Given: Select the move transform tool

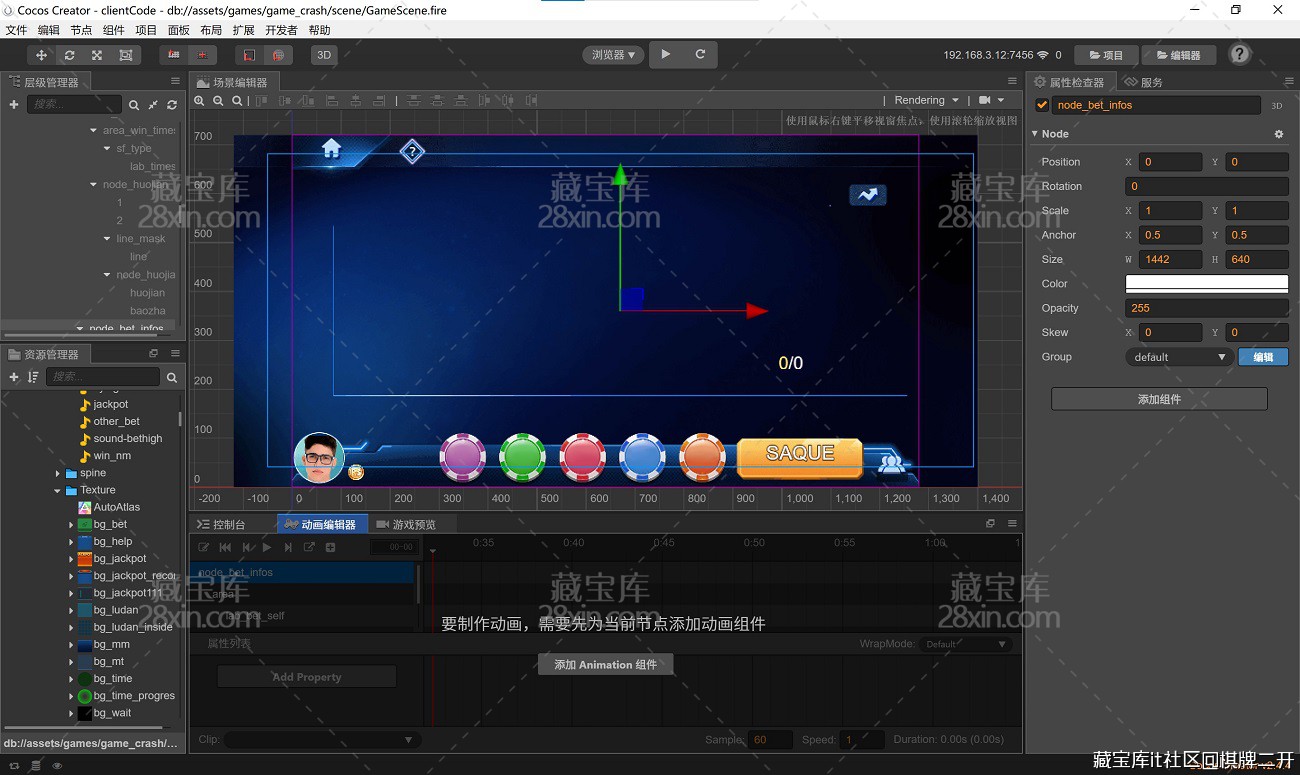Looking at the screenshot, I should pos(41,55).
